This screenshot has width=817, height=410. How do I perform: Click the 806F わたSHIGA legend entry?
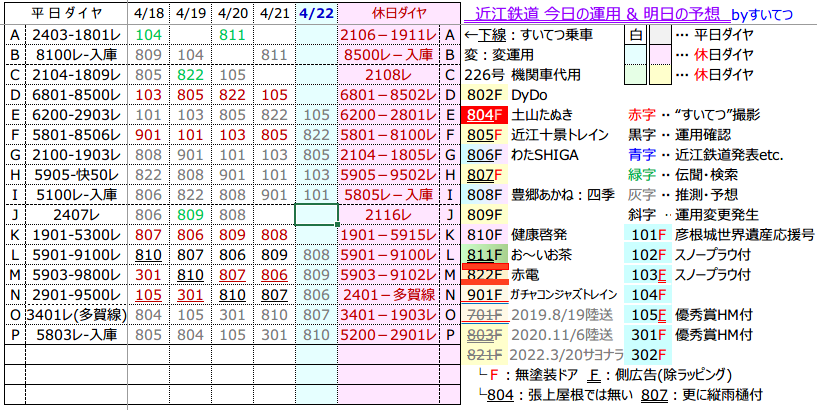pyautogui.click(x=522, y=155)
